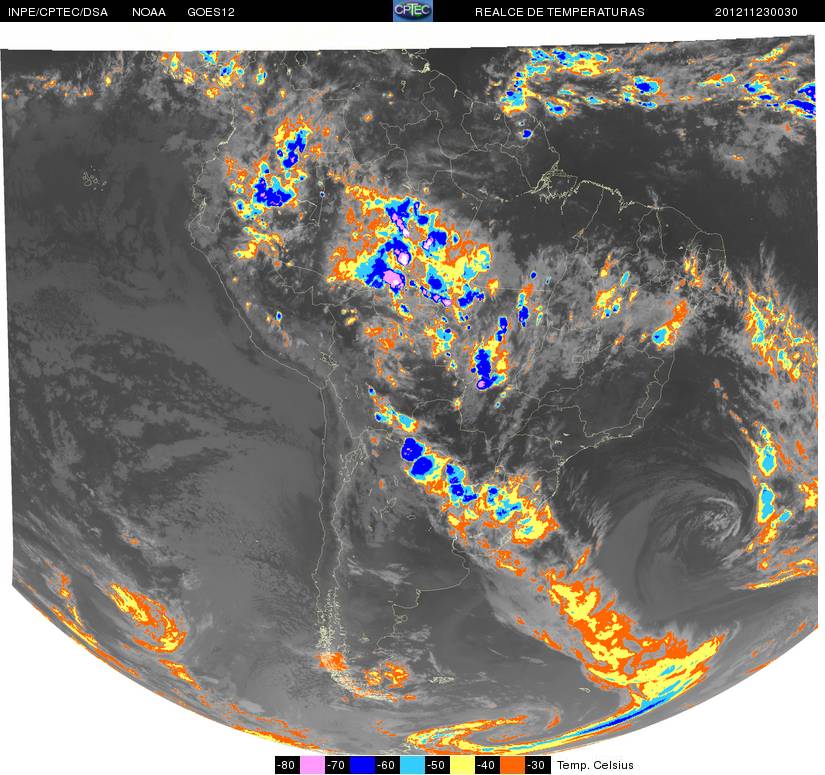Screen dimensions: 825x775
Task: Click the -70 legend label
Action: 337,765
